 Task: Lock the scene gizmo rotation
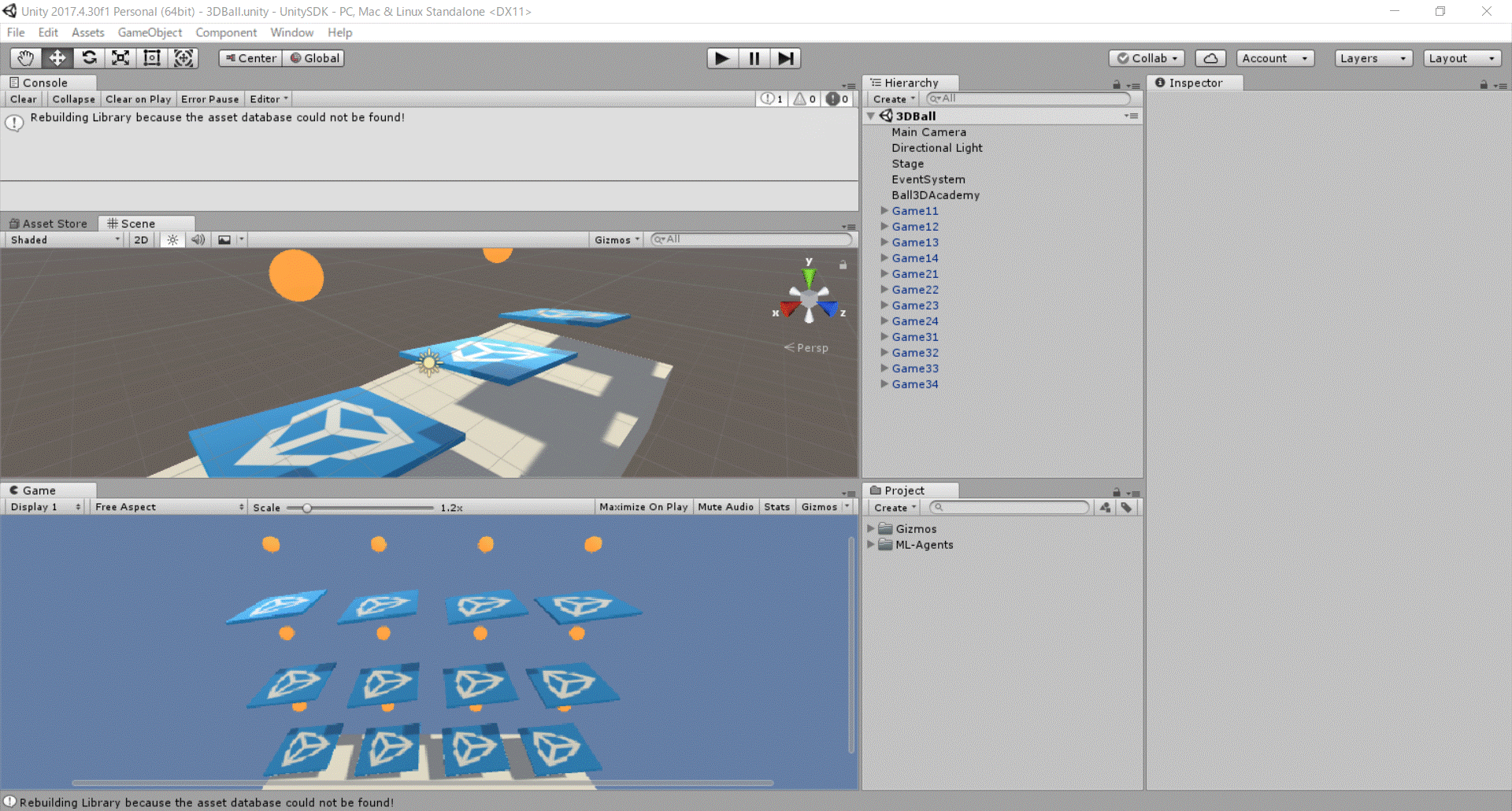[x=843, y=265]
